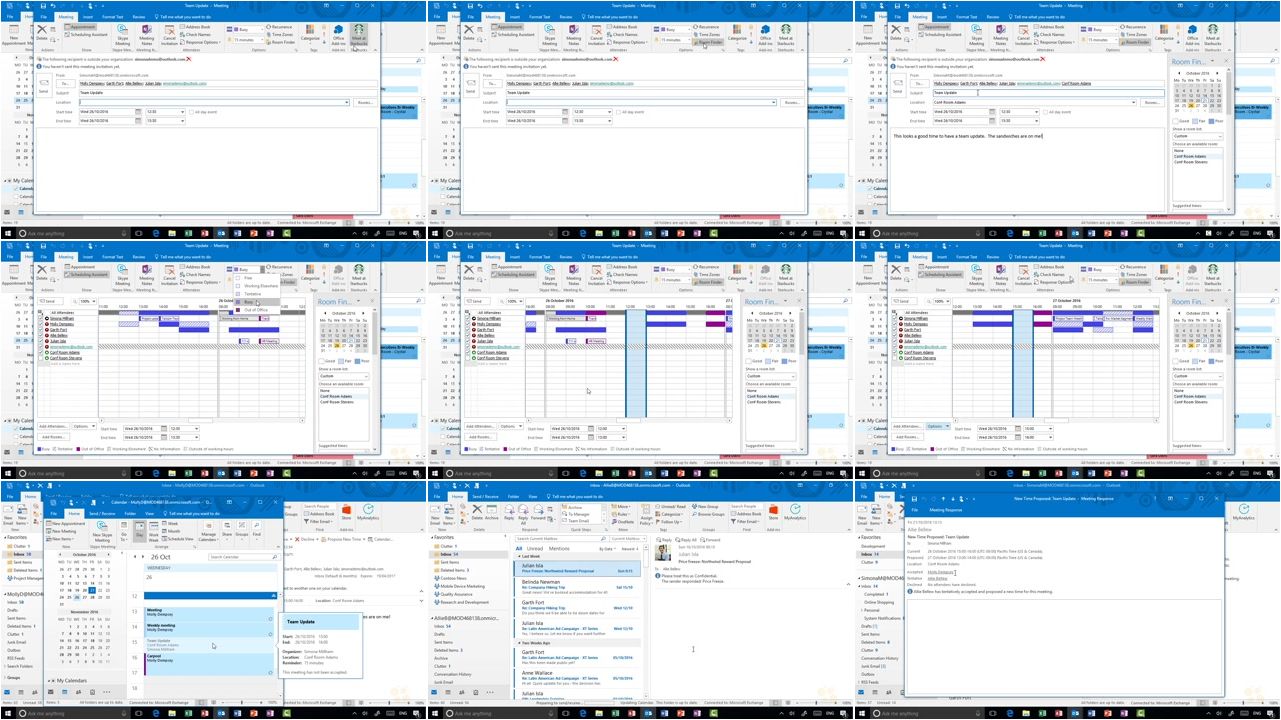
Task: Untick Julian Isla in the 27 October scheduling view
Action: click(895, 341)
